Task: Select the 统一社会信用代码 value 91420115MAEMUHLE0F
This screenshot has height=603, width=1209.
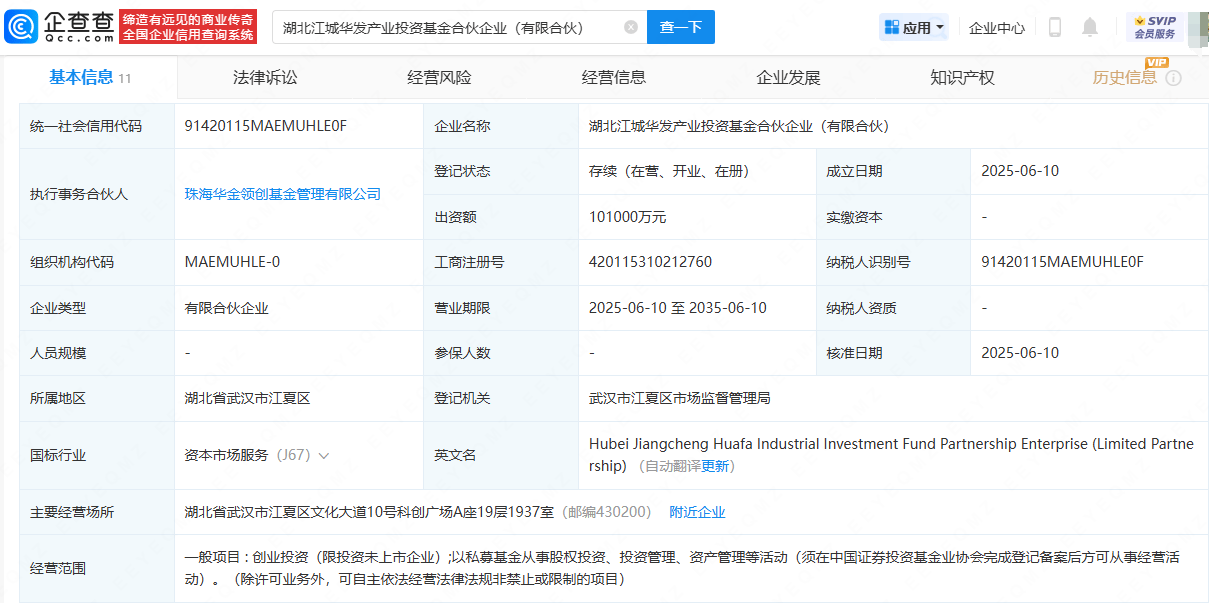Action: 266,126
